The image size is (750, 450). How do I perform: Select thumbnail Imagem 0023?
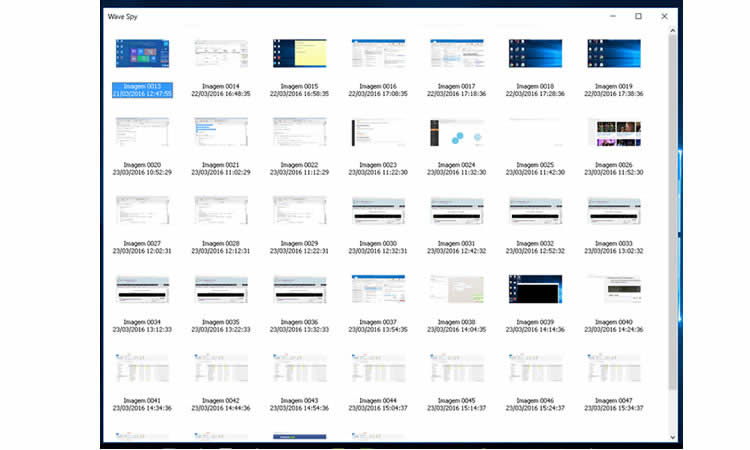point(377,132)
